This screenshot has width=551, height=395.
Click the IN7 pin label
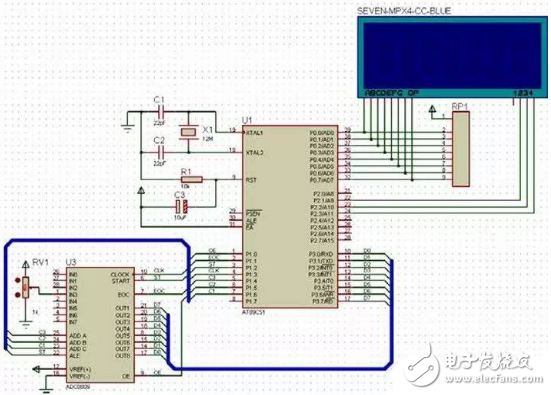coord(73,322)
